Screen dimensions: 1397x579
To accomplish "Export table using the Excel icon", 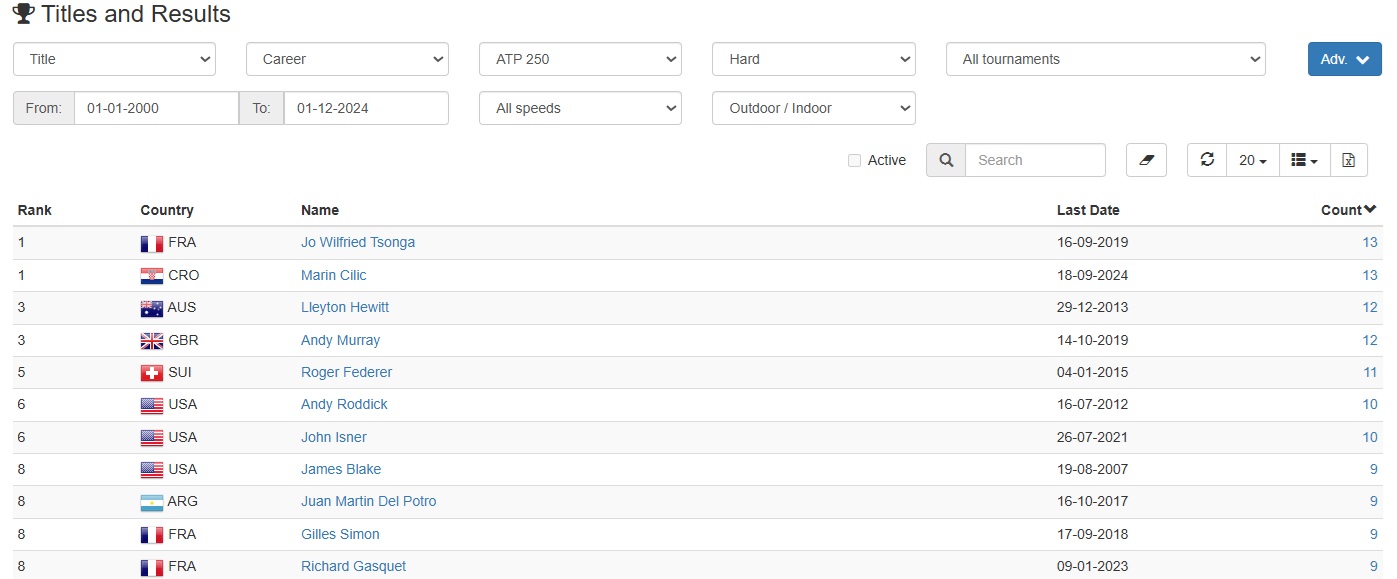I will pos(1348,160).
